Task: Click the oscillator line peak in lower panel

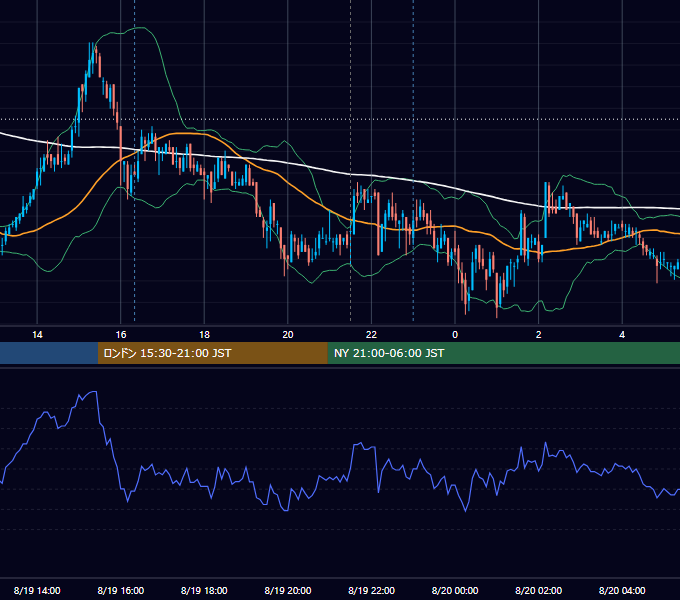Action: (94, 392)
